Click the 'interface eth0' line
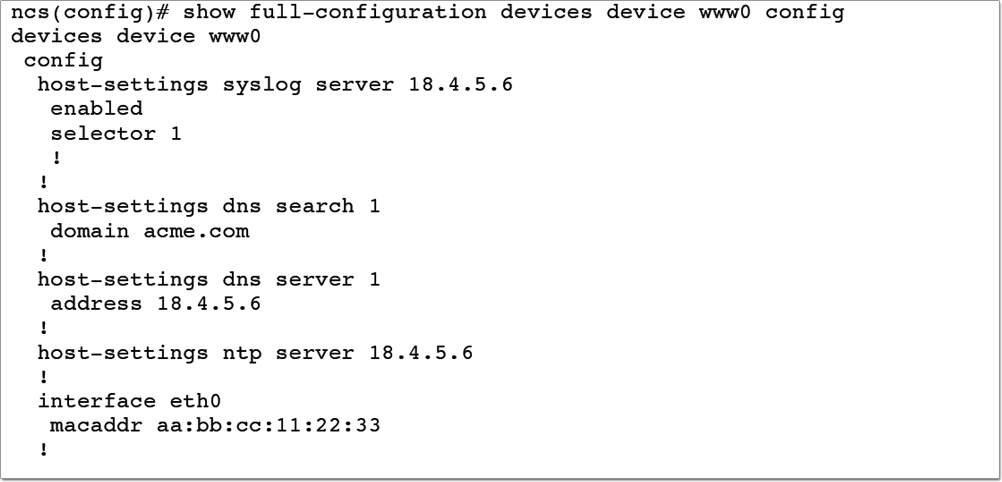This screenshot has width=1002, height=482. coord(129,401)
